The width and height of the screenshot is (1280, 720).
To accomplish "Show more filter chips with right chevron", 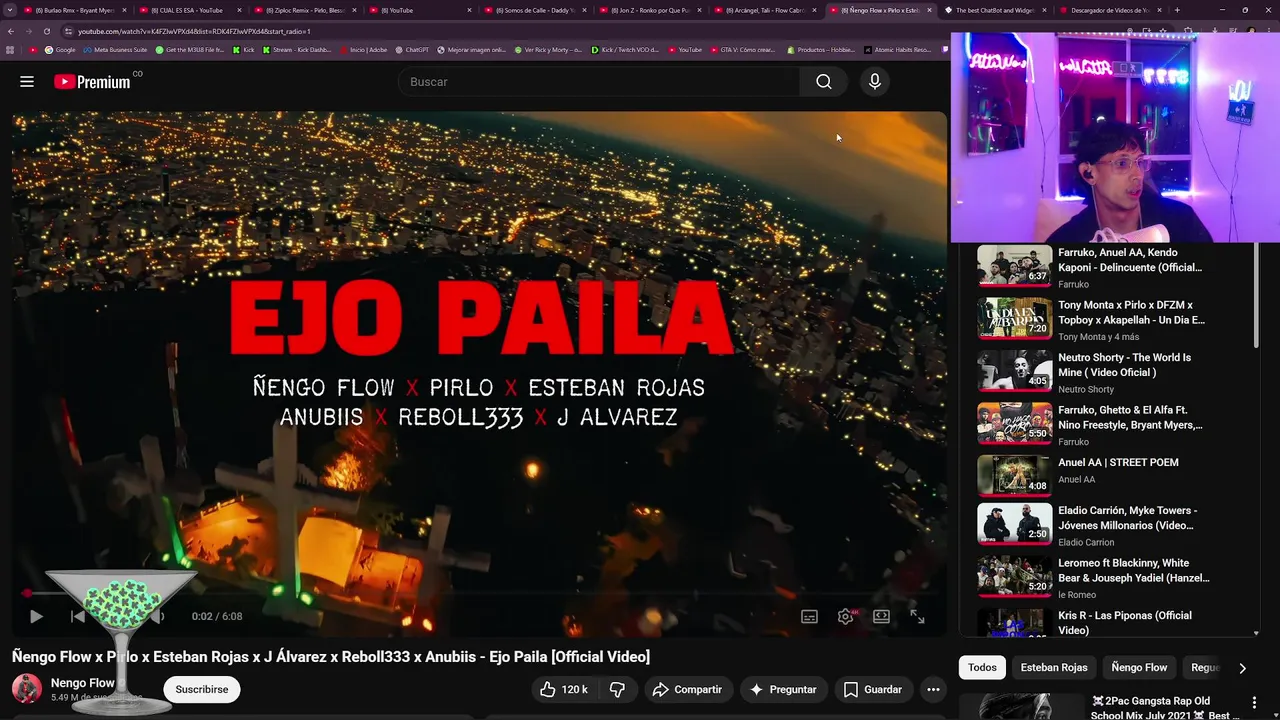I will point(1242,667).
